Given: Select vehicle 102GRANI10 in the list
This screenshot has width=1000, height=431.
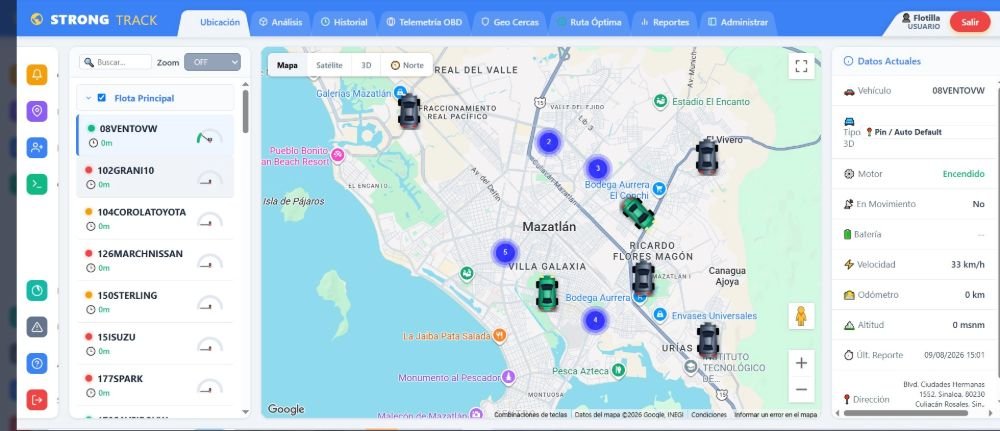Looking at the screenshot, I should click(x=155, y=177).
